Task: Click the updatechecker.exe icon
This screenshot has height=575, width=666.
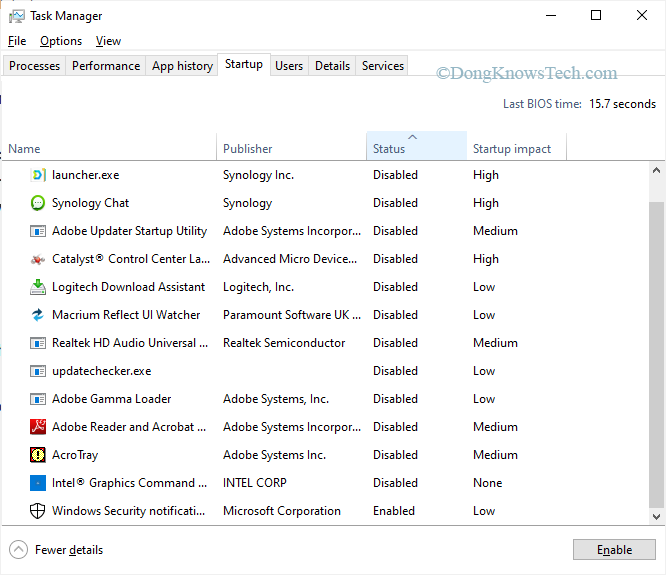Action: (38, 371)
